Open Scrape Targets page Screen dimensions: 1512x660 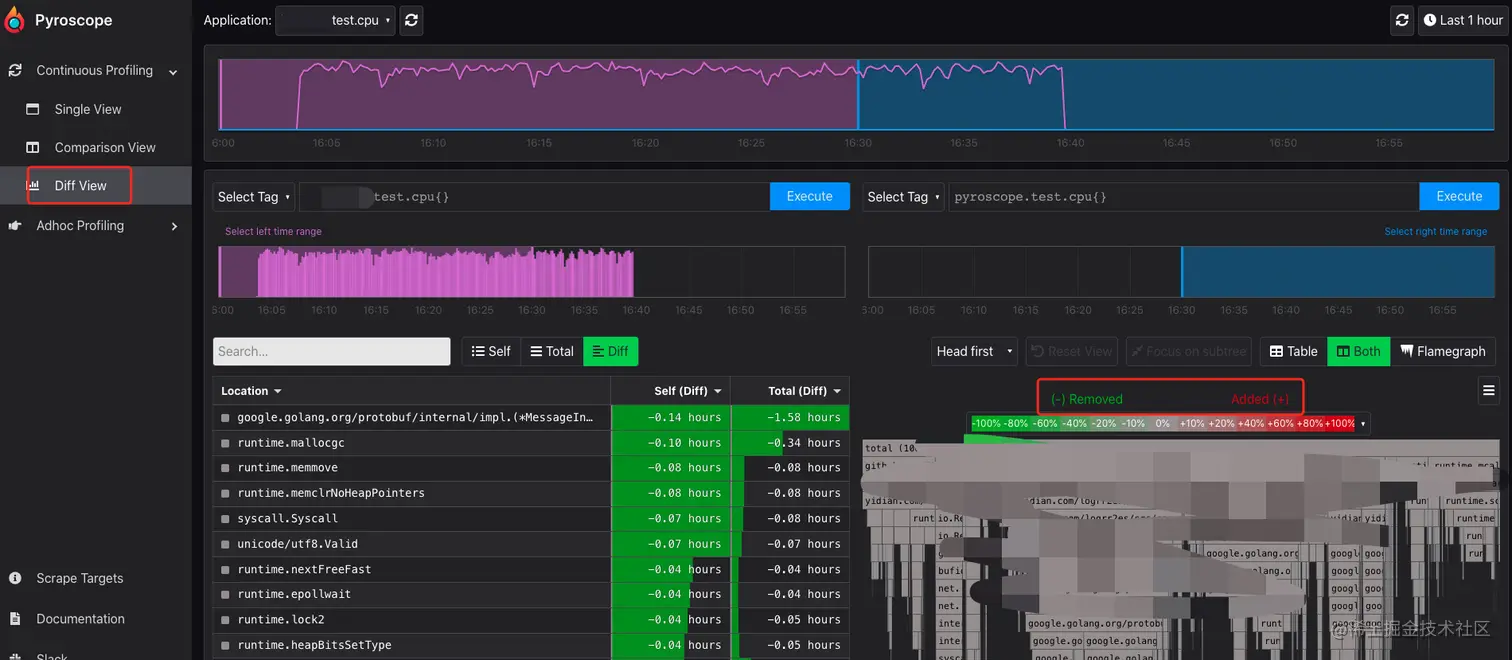click(x=80, y=578)
